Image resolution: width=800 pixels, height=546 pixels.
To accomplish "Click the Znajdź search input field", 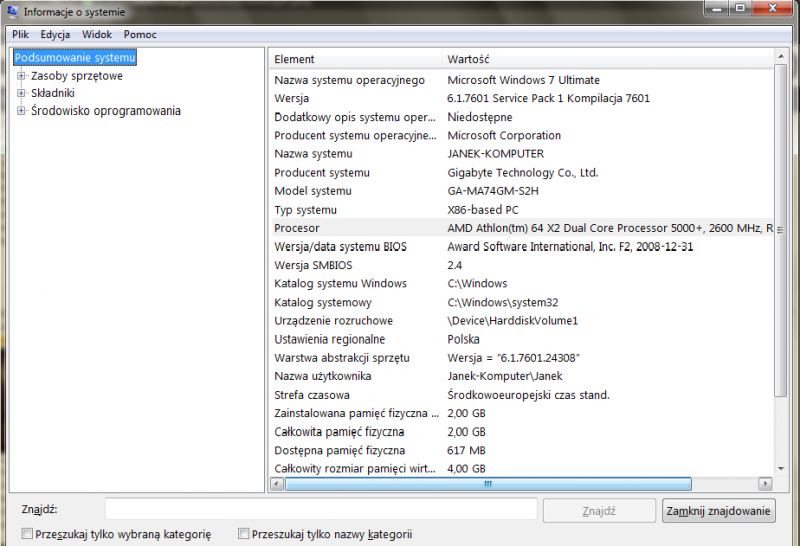I will tap(321, 509).
